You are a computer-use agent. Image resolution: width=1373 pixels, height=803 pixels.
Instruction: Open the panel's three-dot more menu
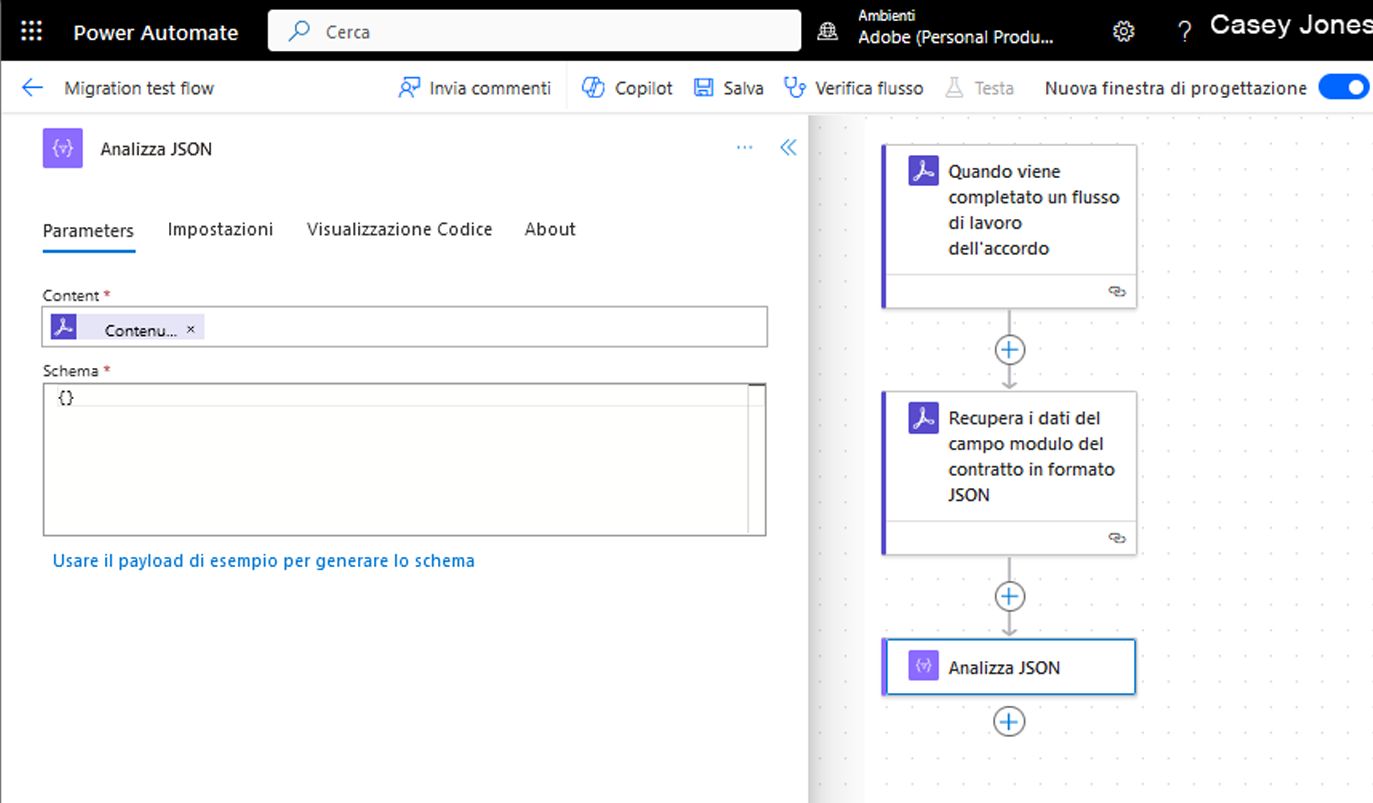point(744,148)
